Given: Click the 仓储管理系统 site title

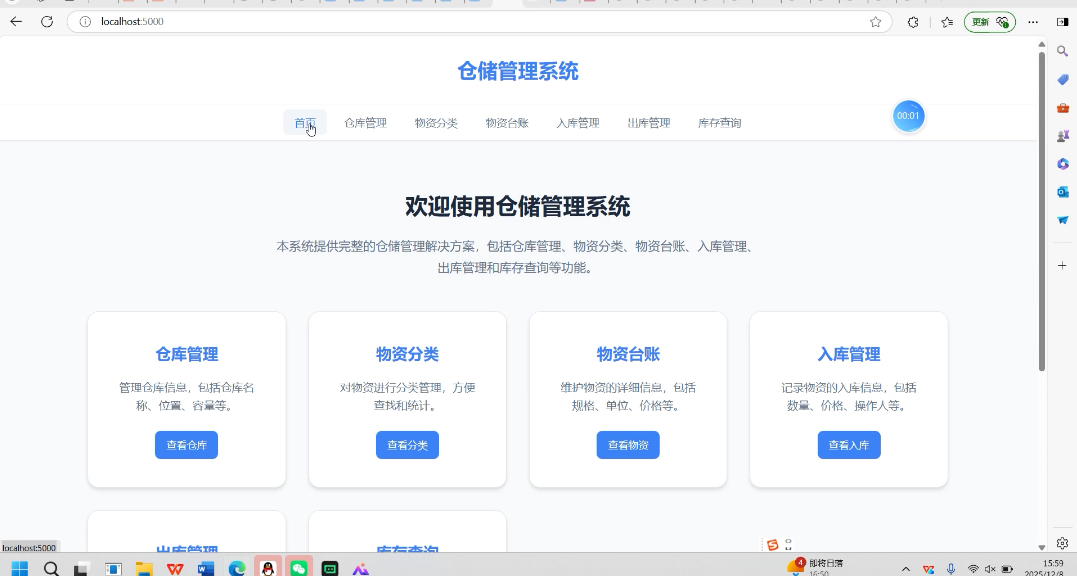Looking at the screenshot, I should 518,71.
